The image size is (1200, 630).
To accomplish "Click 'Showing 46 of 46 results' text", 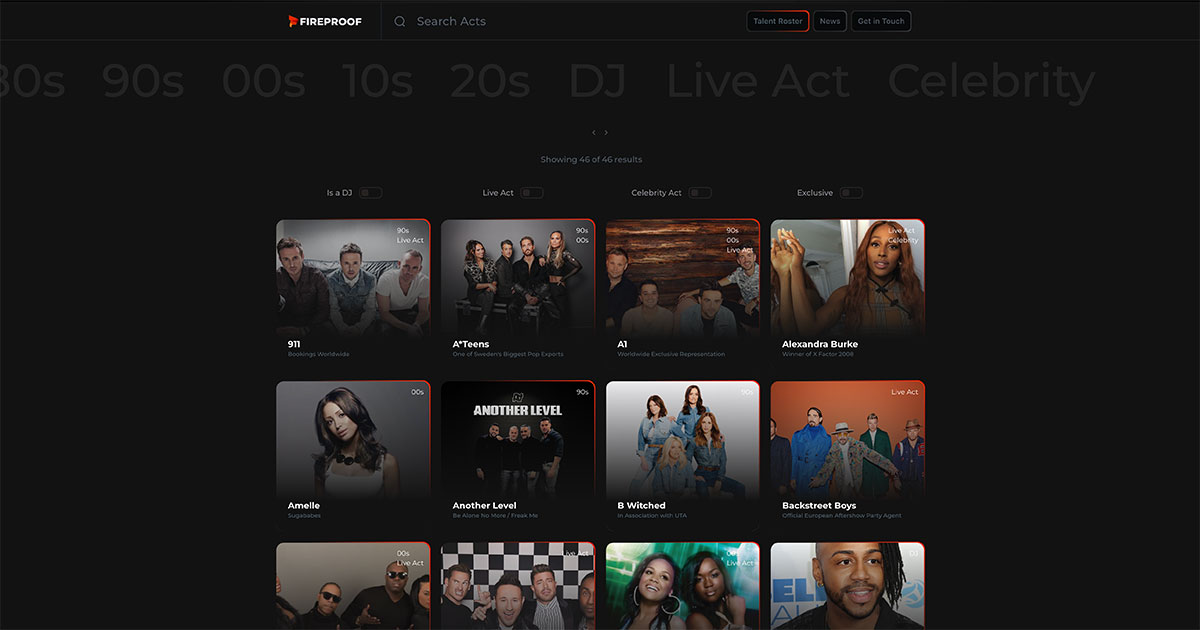I will 591,160.
